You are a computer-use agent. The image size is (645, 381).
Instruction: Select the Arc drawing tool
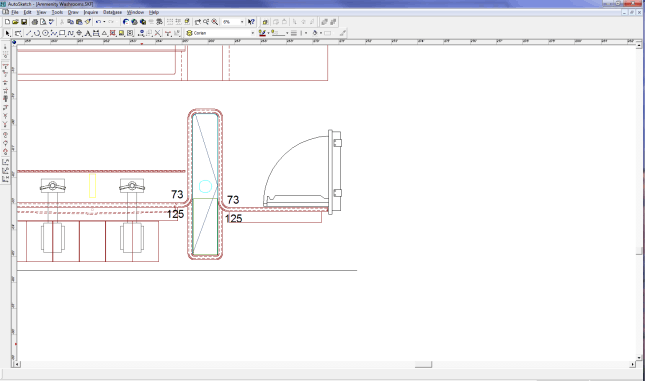37,33
